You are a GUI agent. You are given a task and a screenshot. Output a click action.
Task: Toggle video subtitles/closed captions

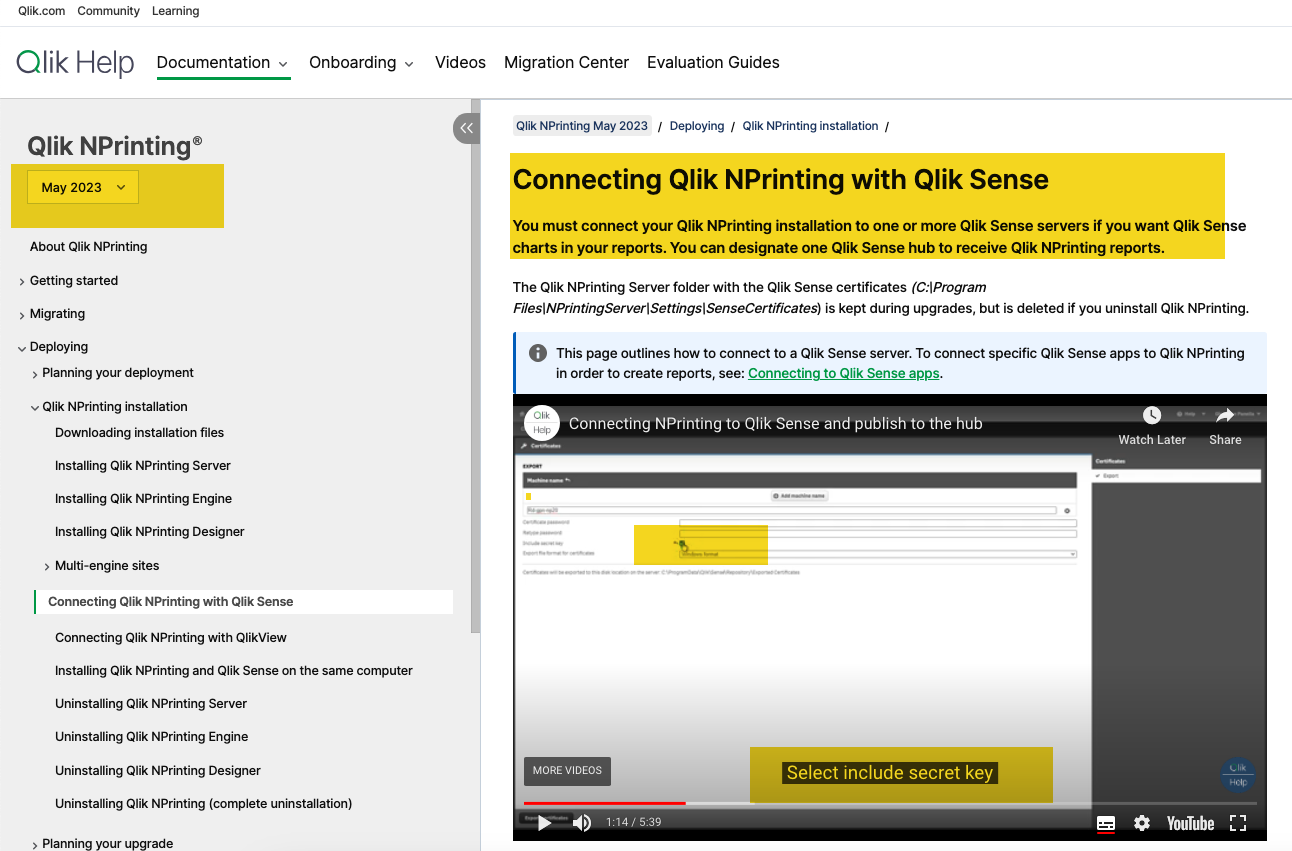coord(1106,823)
